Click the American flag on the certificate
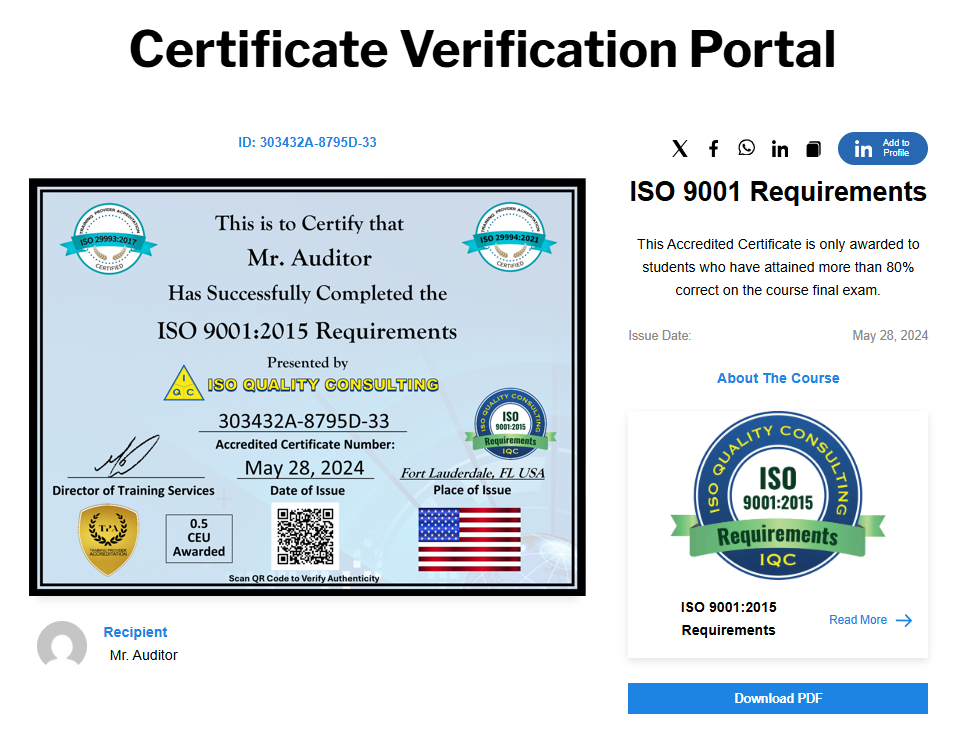The width and height of the screenshot is (957, 733). point(469,538)
